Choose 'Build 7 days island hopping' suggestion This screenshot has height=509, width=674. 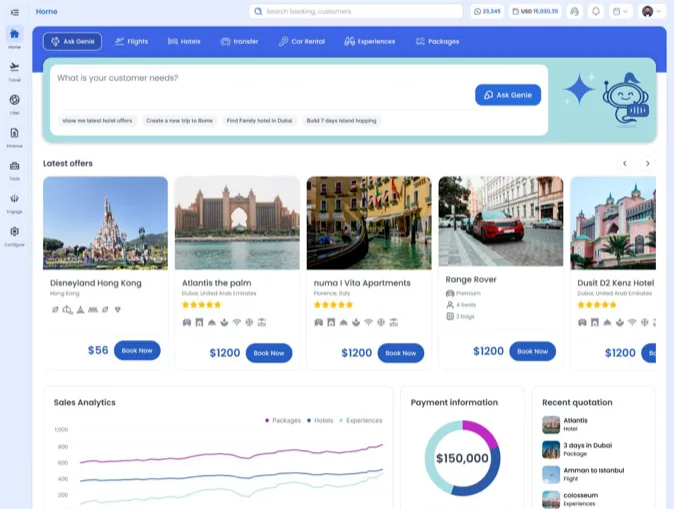pyautogui.click(x=341, y=121)
